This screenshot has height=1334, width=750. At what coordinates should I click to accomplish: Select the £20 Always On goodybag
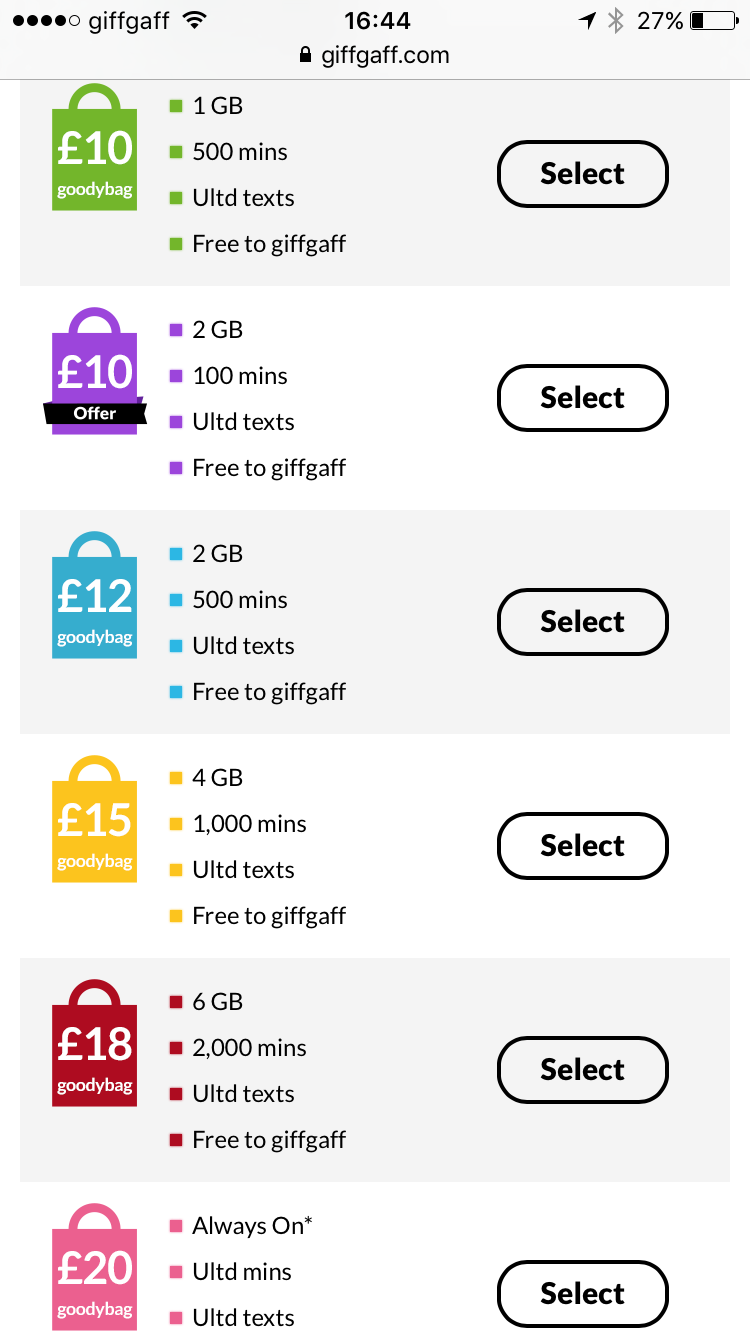pos(582,1294)
